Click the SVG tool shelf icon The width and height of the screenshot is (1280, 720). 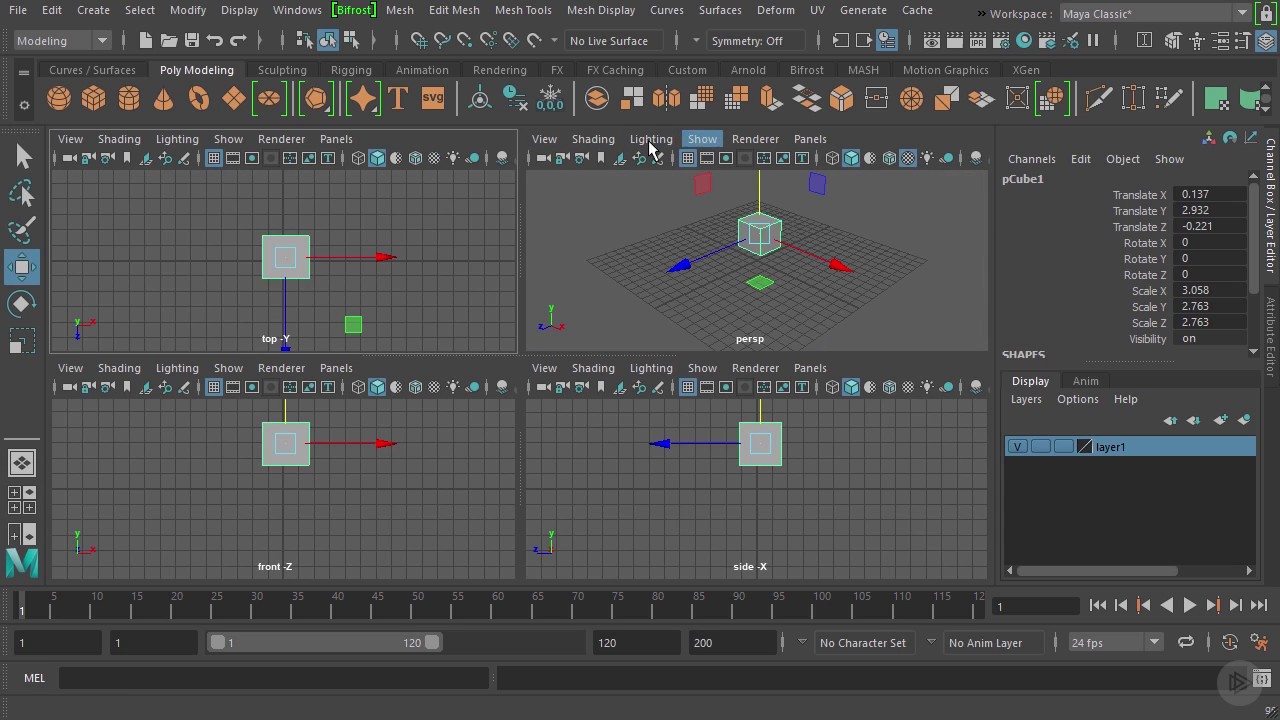point(432,98)
